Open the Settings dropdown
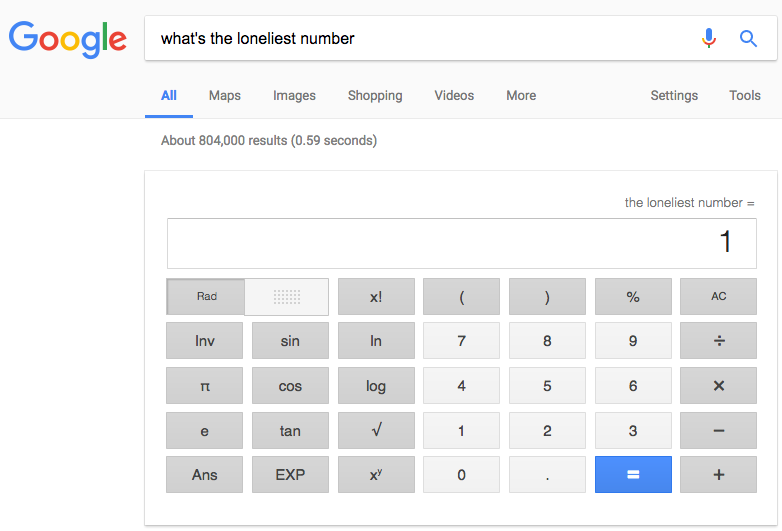782x531 pixels. tap(674, 96)
